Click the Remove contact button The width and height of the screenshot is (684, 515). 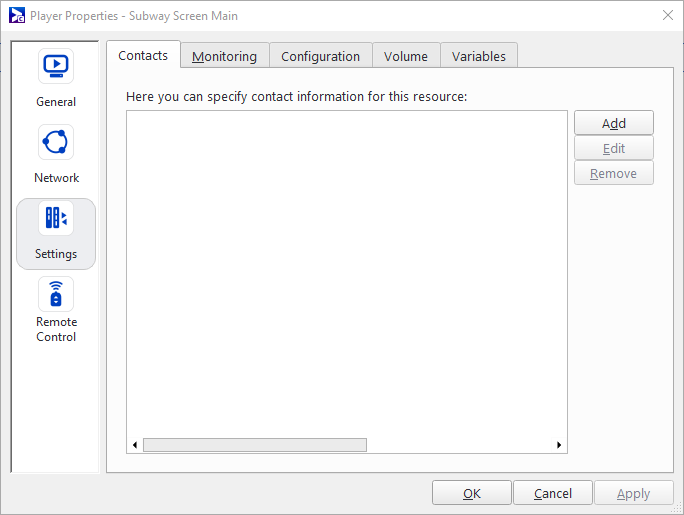(x=613, y=173)
